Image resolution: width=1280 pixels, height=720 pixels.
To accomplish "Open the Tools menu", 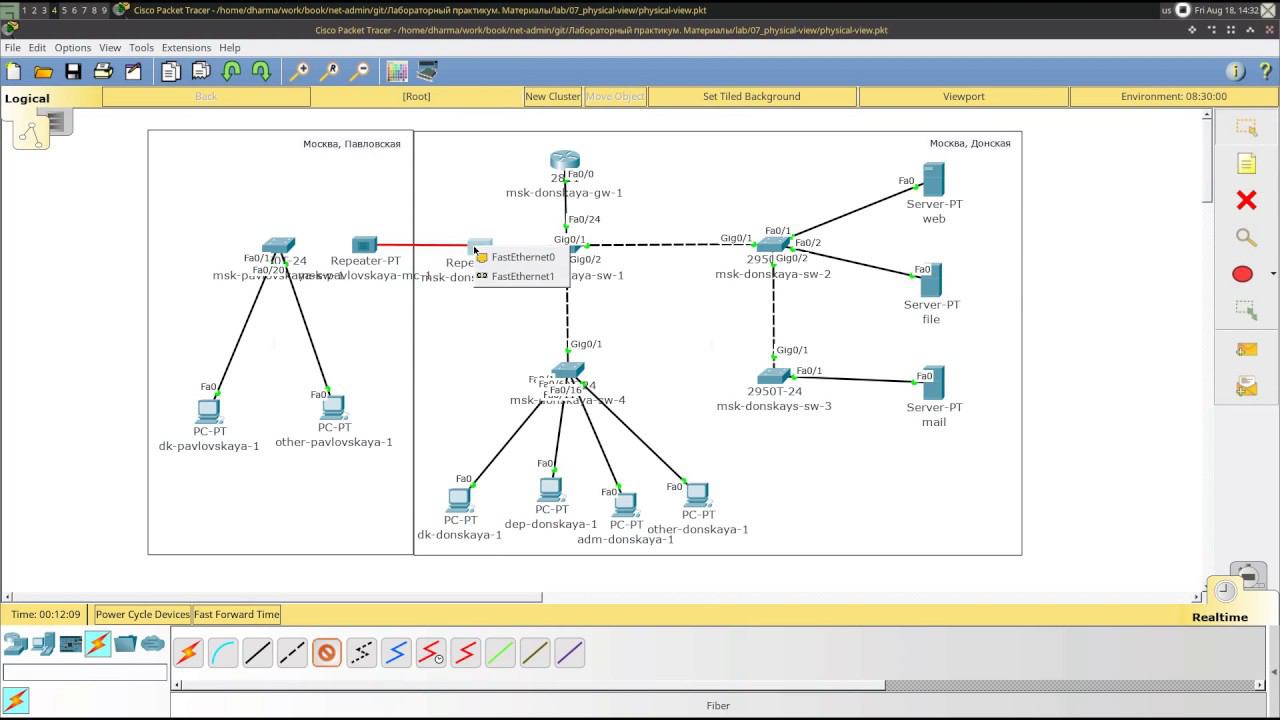I will click(x=141, y=47).
